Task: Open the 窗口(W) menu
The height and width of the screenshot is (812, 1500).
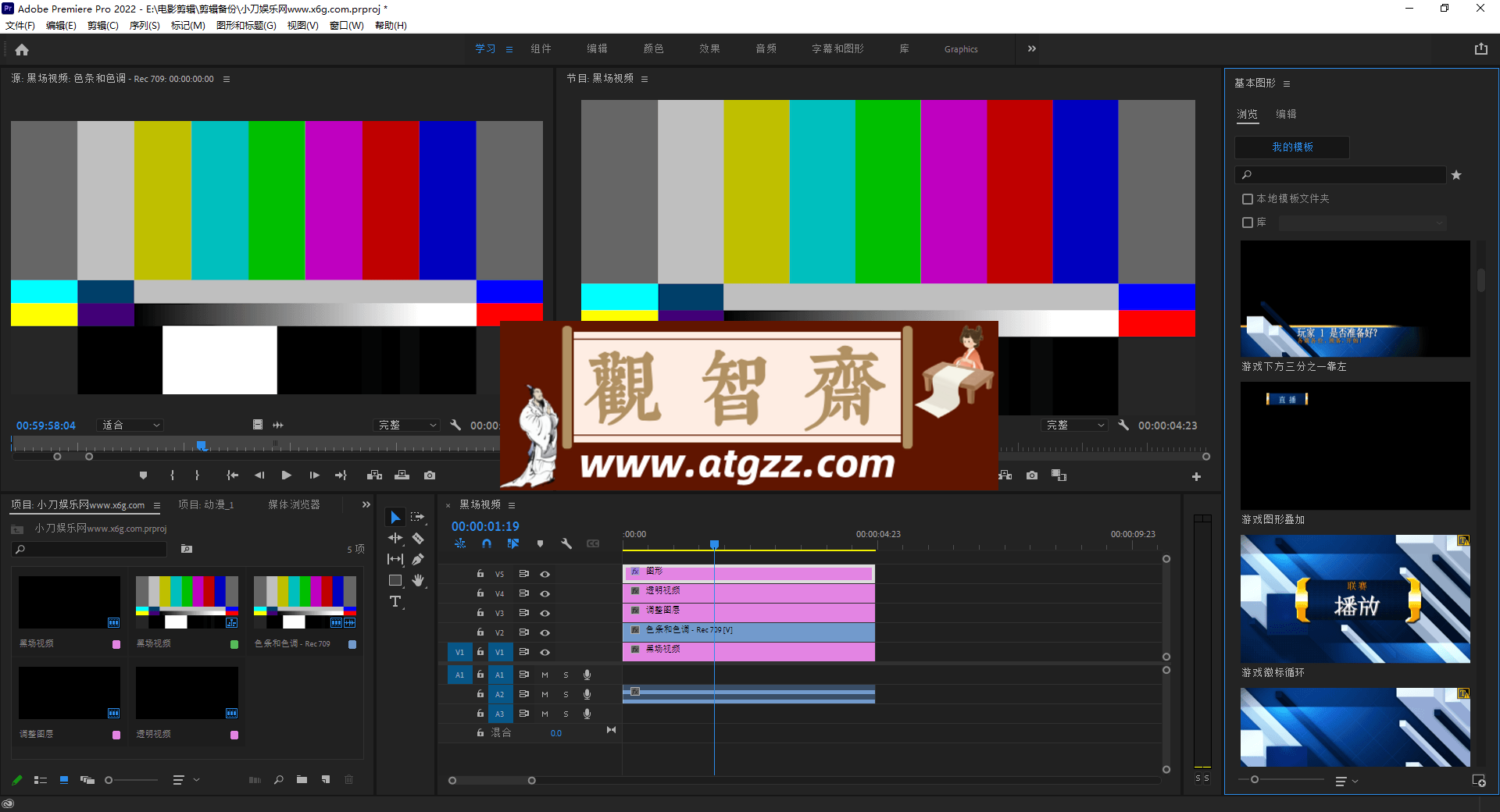Action: point(346,25)
